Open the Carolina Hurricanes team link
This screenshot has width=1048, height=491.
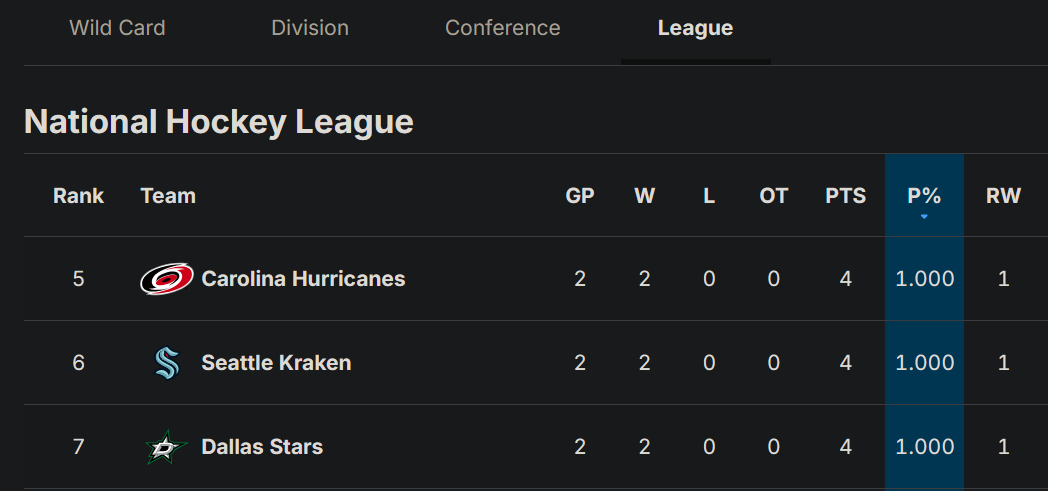click(x=303, y=279)
